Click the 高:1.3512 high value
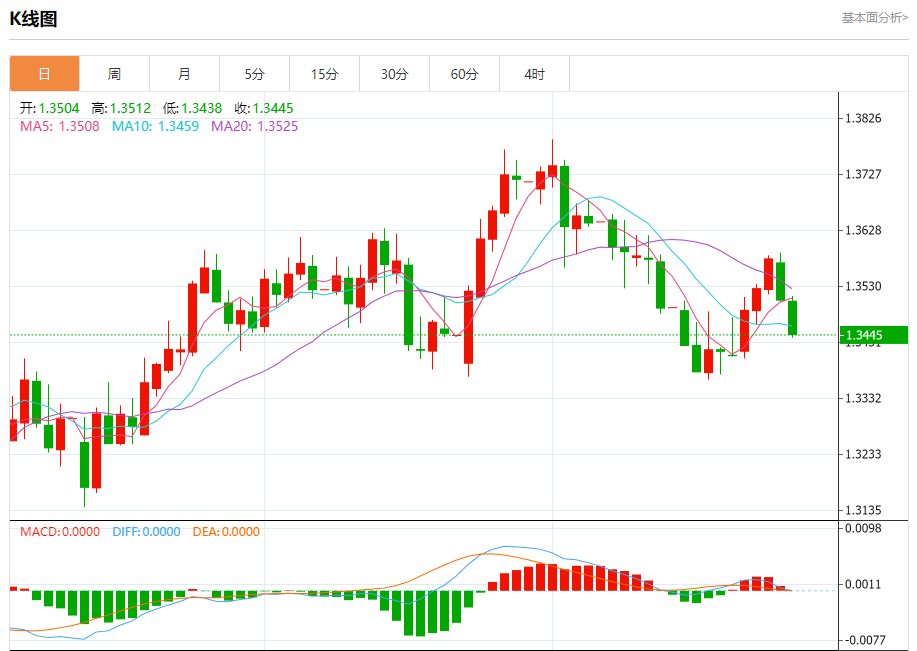This screenshot has width=917, height=651. point(121,108)
